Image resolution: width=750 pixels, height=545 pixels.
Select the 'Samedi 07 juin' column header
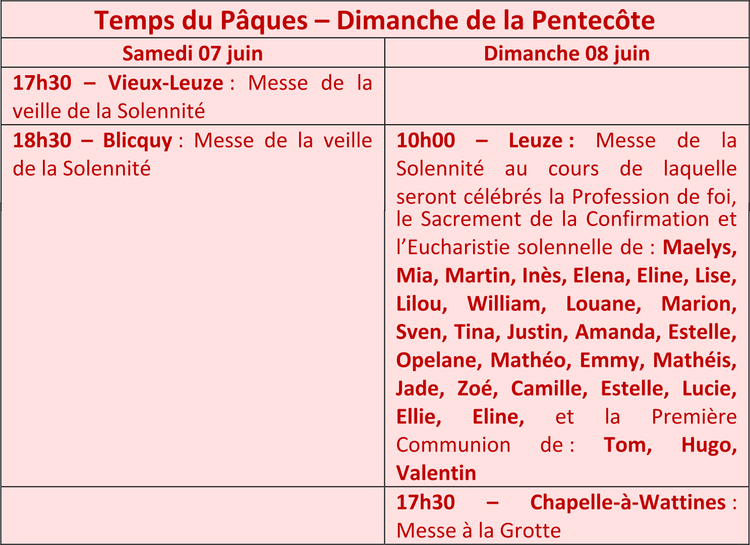point(192,53)
